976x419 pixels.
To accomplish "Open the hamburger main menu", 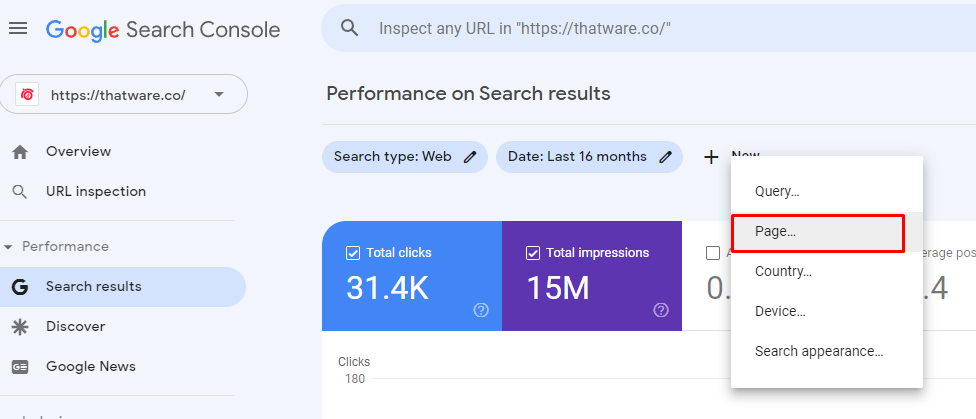I will coord(18,29).
